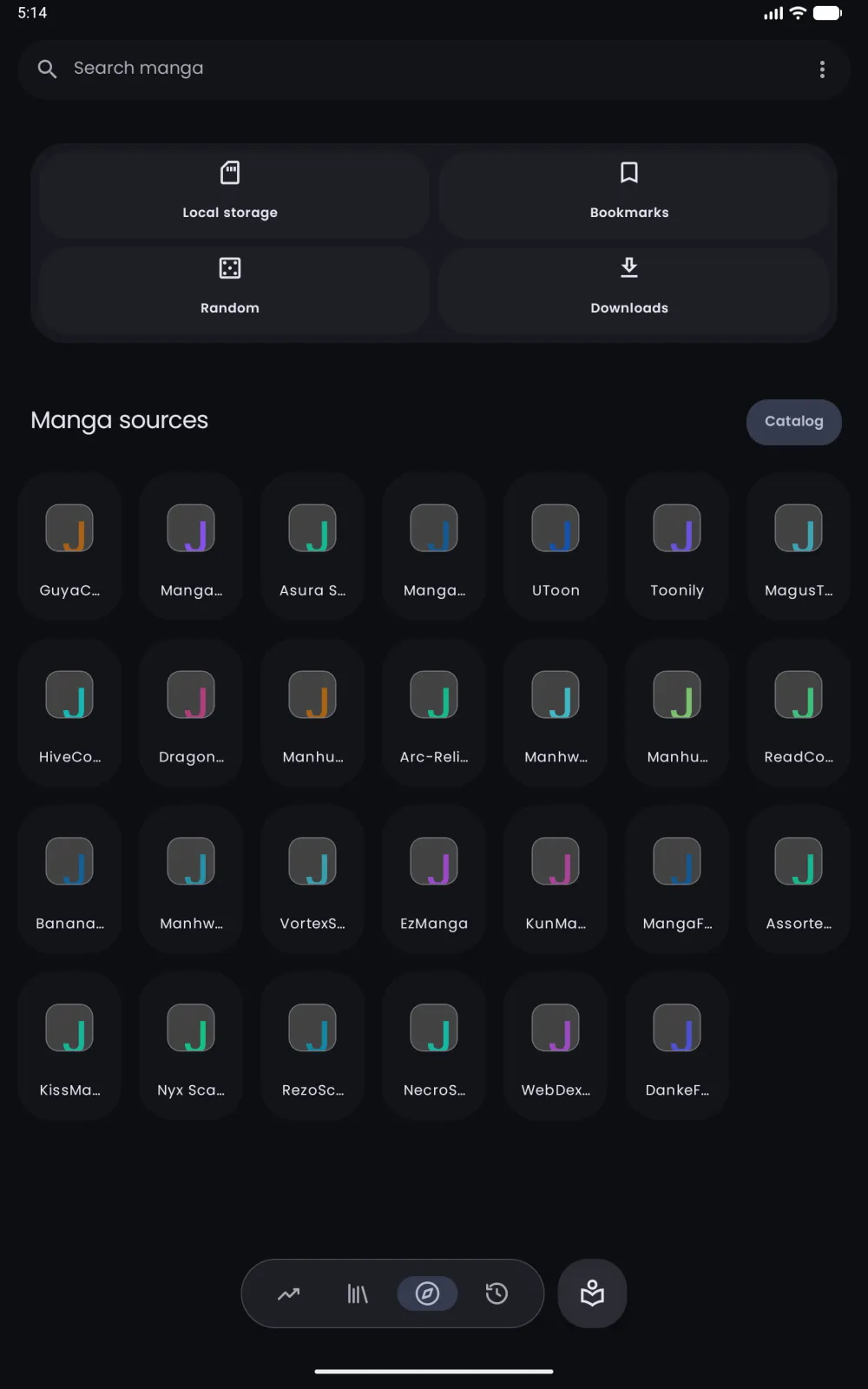This screenshot has height=1389, width=868.
Task: Open the Banana... source
Action: point(69,880)
